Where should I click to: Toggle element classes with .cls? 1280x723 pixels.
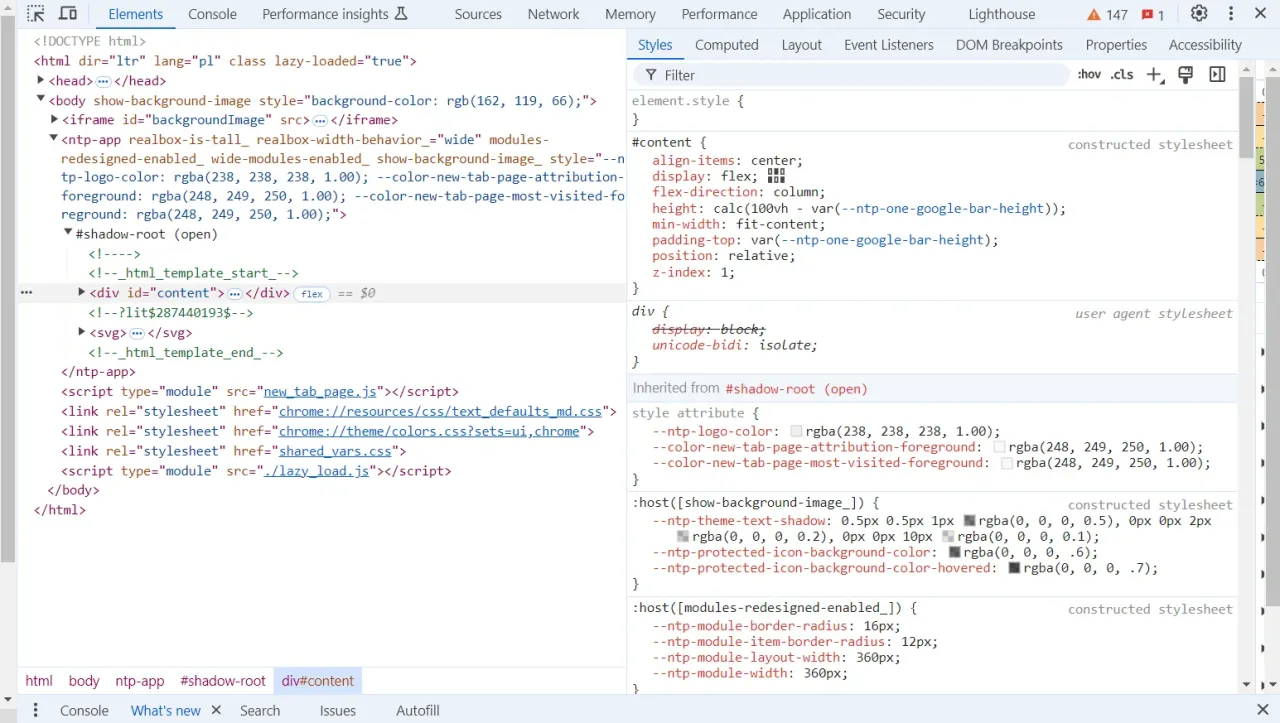pyautogui.click(x=1122, y=73)
